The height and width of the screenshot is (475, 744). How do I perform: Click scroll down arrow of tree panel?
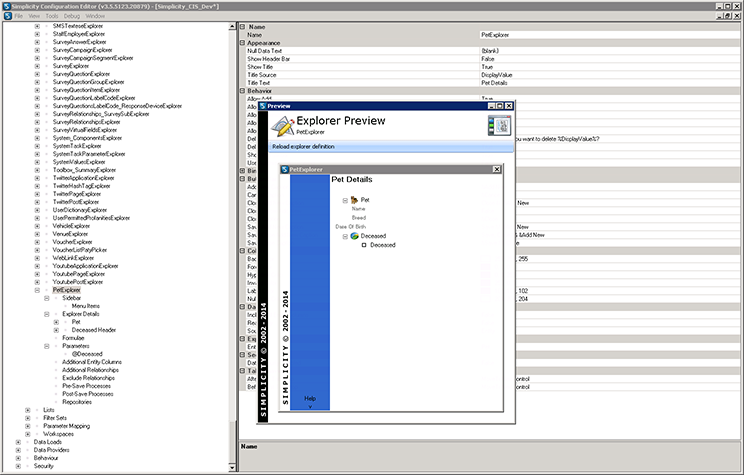pos(232,468)
